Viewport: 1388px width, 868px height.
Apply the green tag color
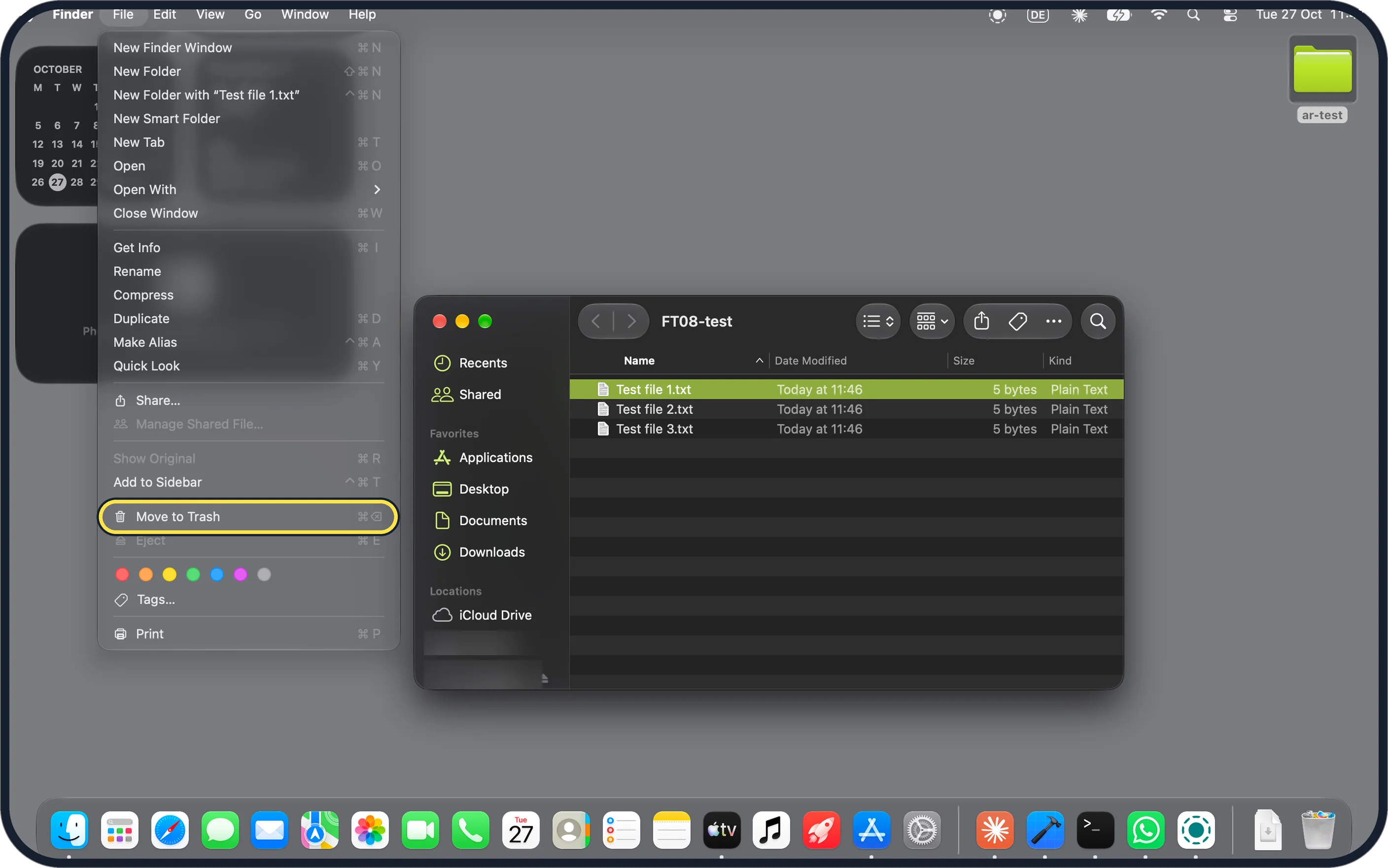click(x=194, y=574)
